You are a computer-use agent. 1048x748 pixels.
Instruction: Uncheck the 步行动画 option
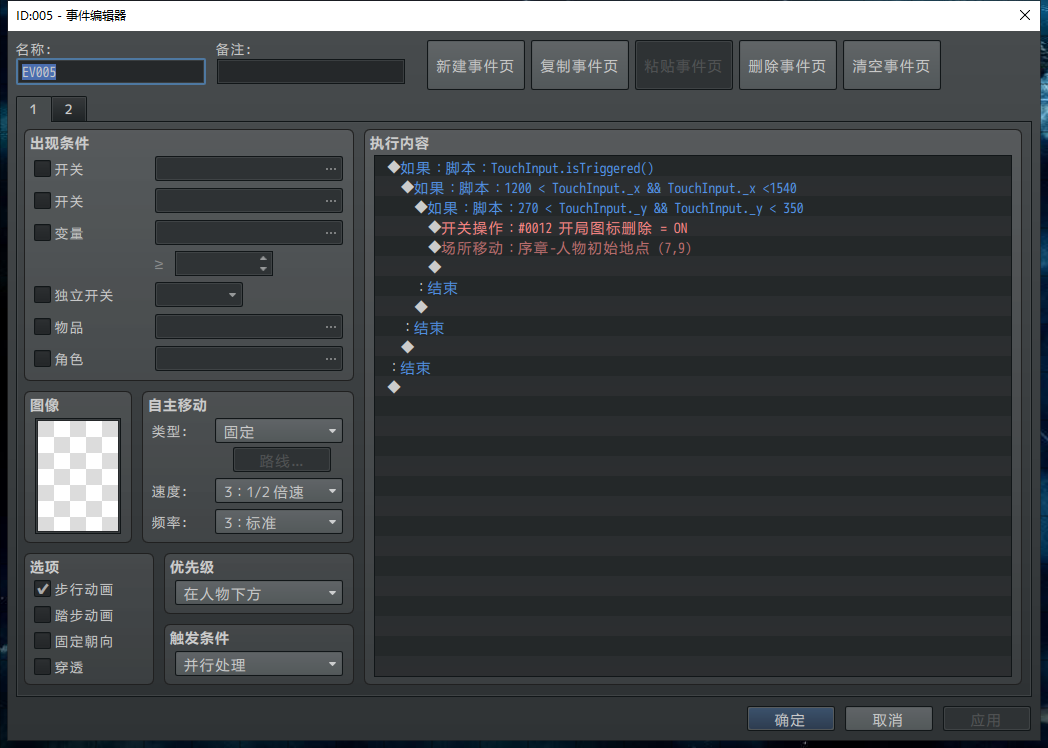pyautogui.click(x=42, y=589)
